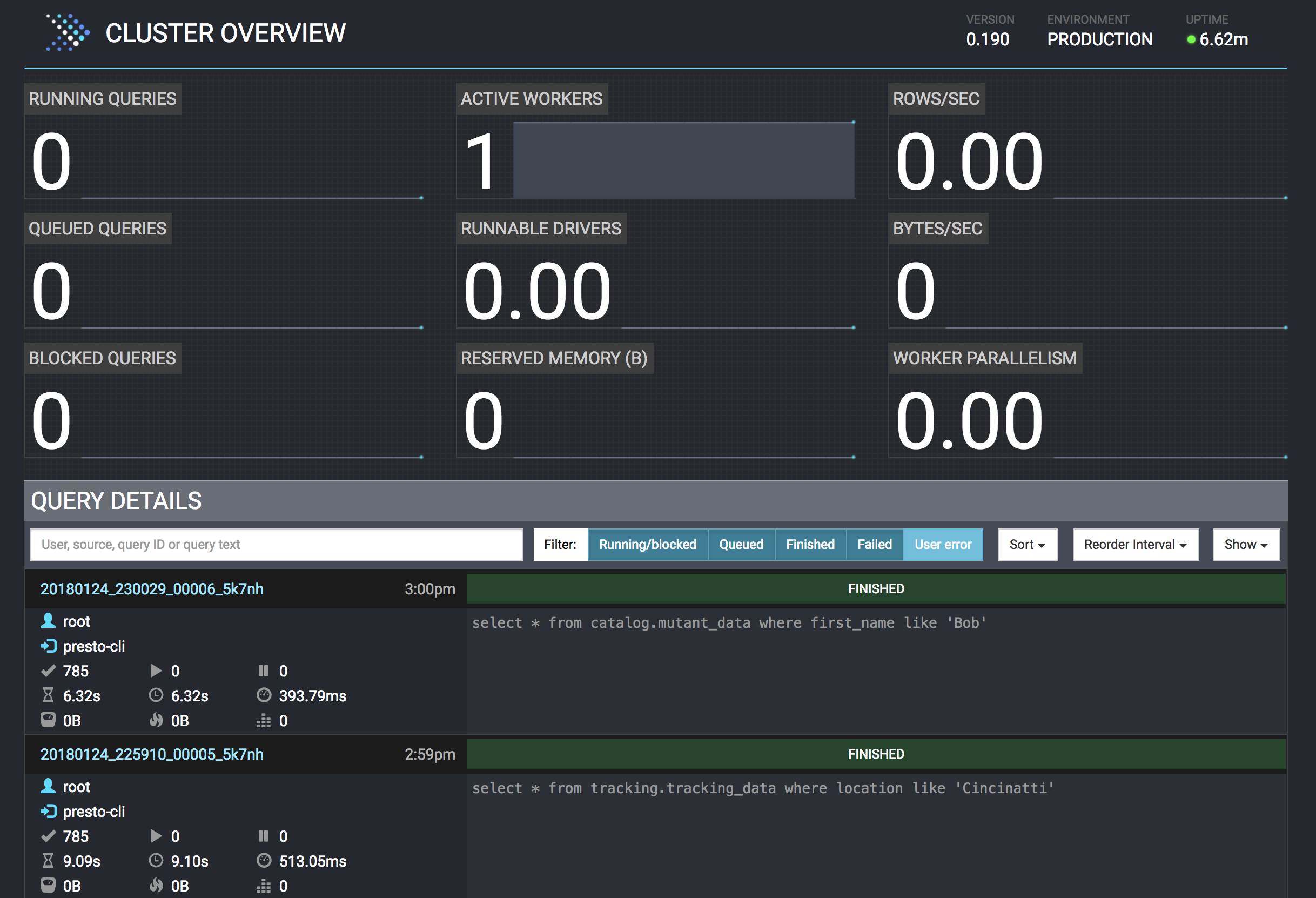The height and width of the screenshot is (898, 1316).
Task: Click the presto-cli source icon in first query
Action: pyautogui.click(x=49, y=646)
